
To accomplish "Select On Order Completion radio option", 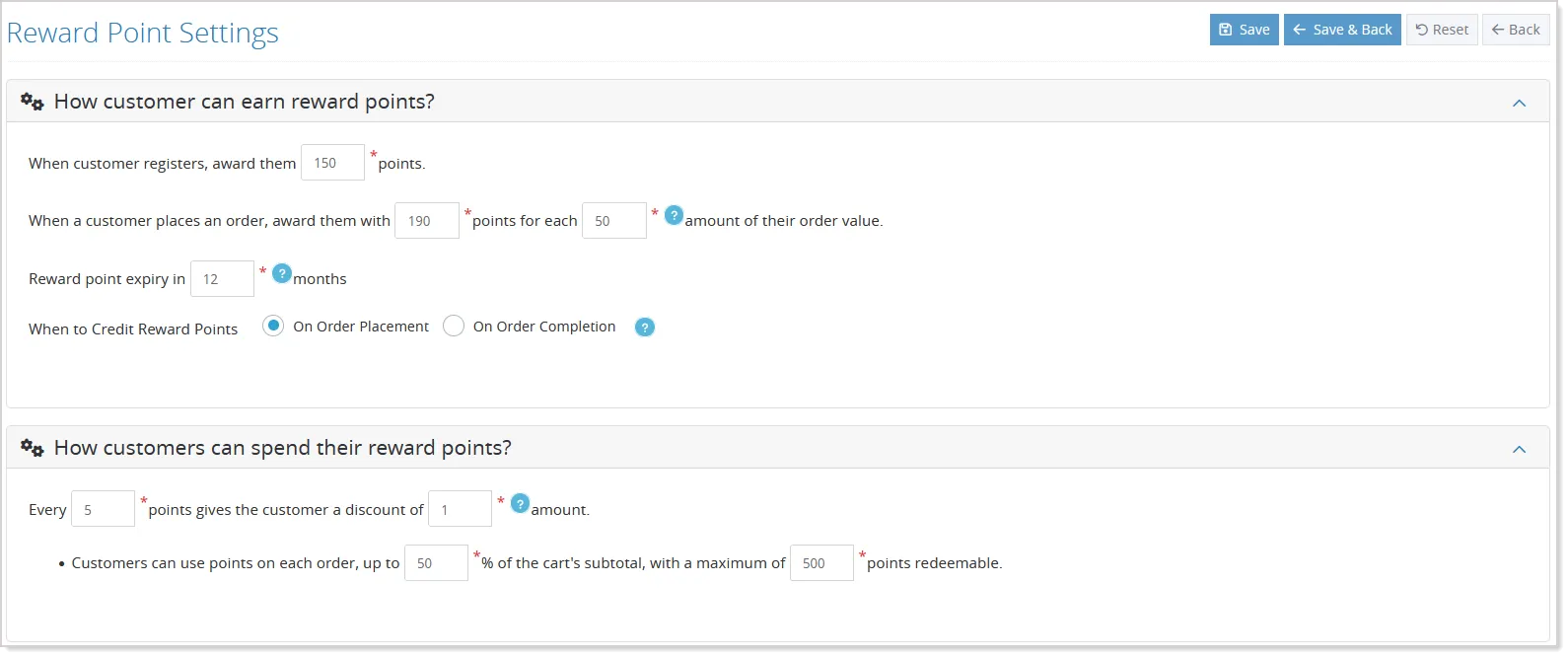I will click(x=454, y=326).
